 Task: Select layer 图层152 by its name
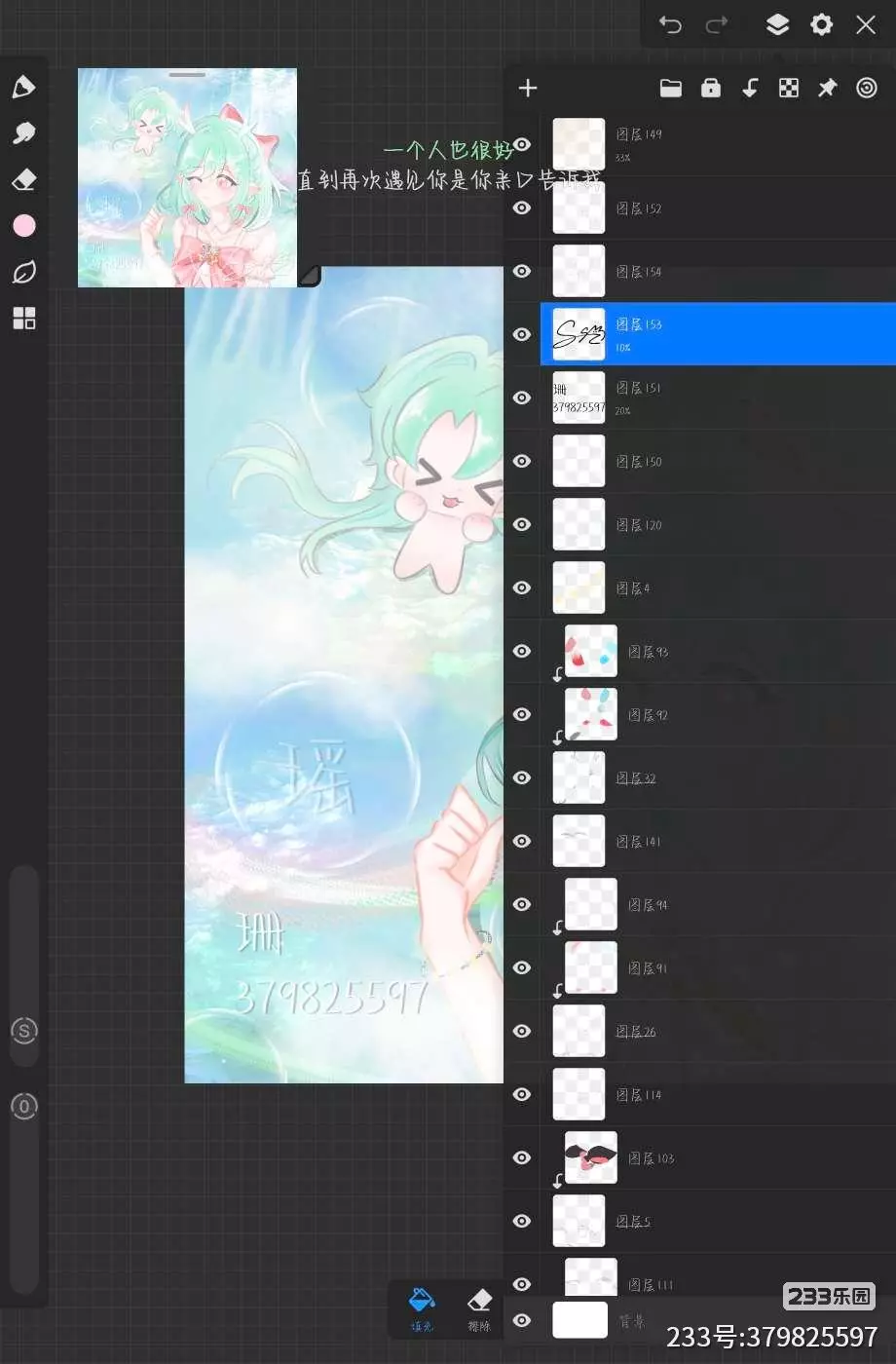tap(639, 208)
